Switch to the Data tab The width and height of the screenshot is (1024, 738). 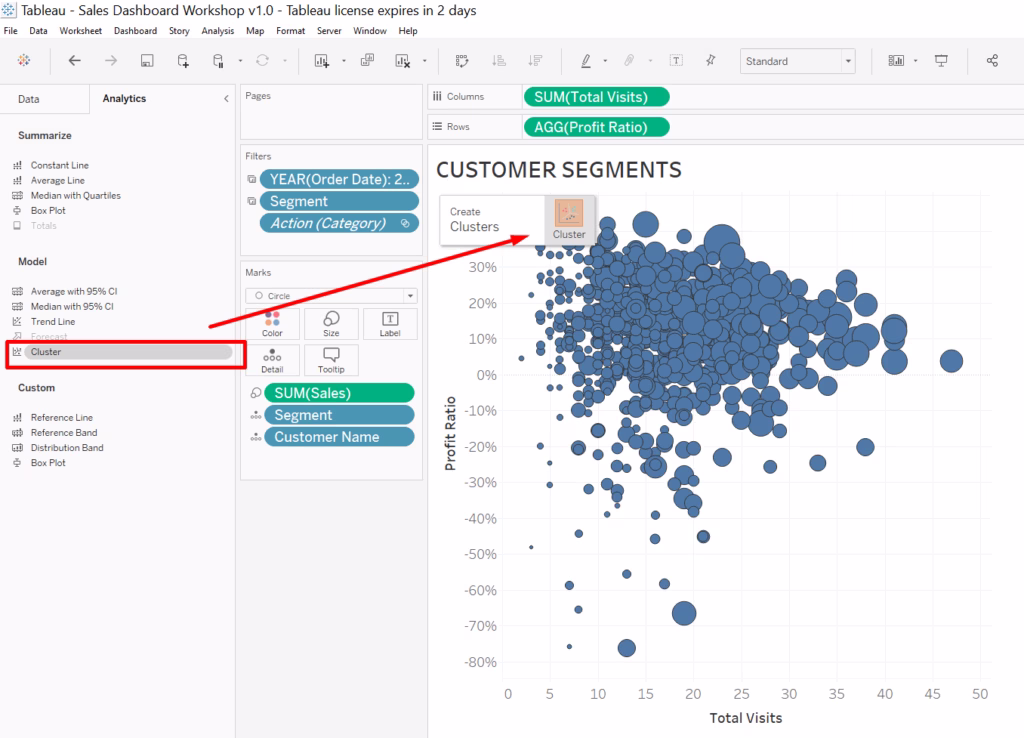click(29, 99)
